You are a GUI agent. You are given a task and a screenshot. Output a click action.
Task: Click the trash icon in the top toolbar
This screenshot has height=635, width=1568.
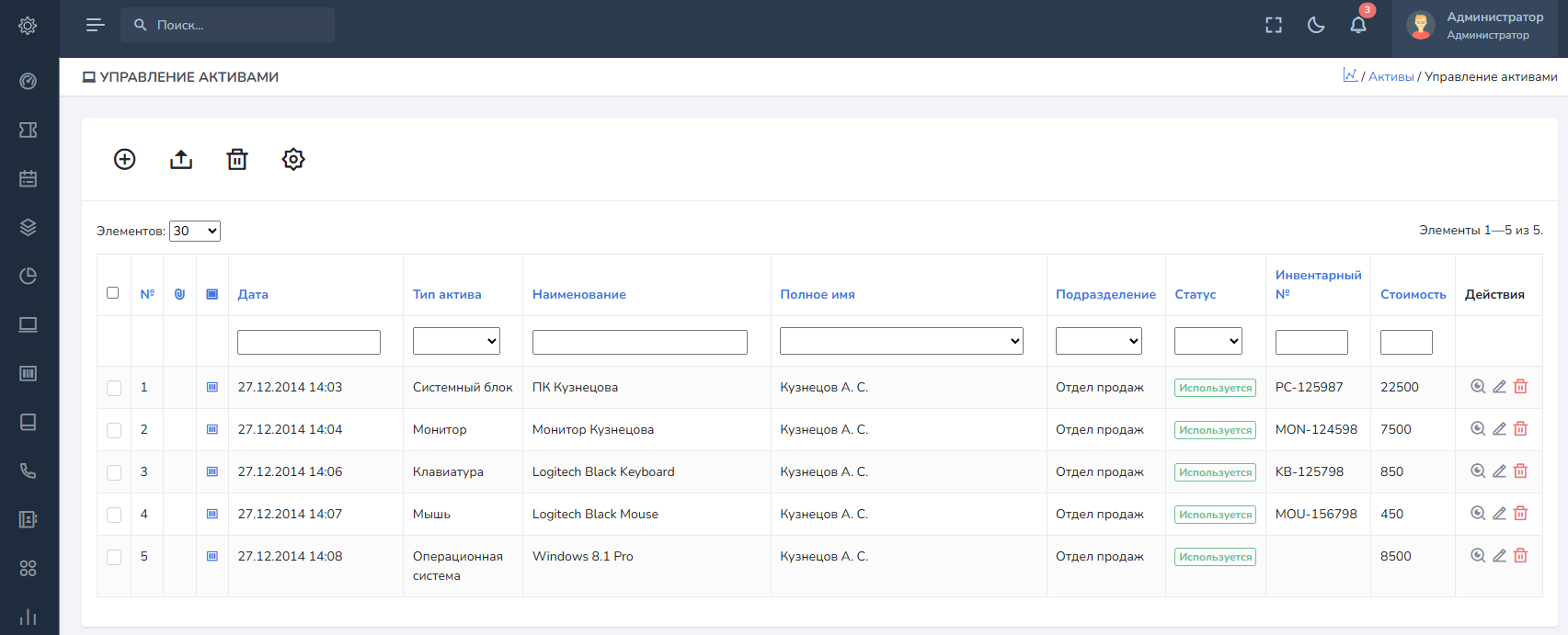(237, 159)
